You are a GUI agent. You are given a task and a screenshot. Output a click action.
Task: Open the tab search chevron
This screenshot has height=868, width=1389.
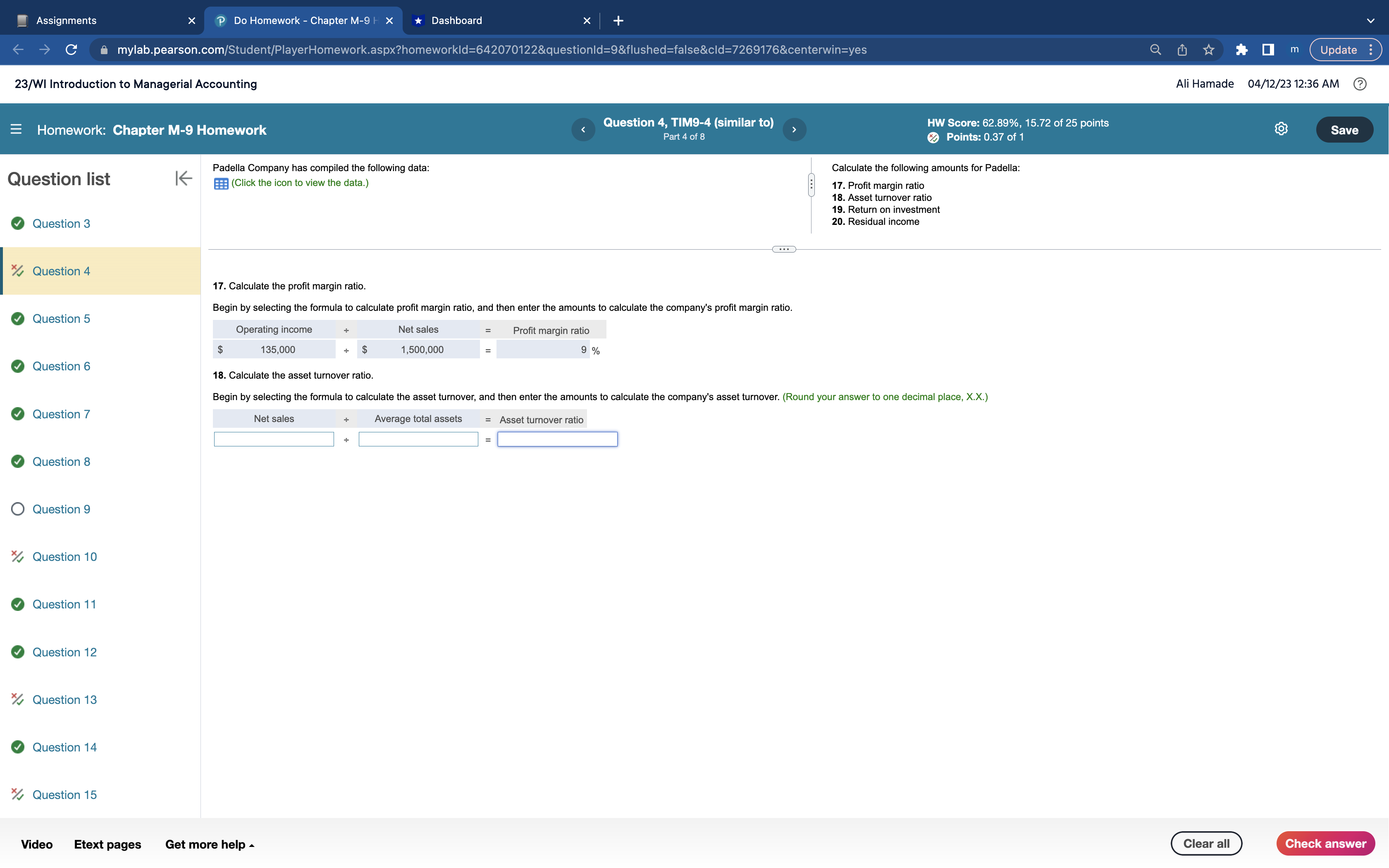[x=1370, y=21]
